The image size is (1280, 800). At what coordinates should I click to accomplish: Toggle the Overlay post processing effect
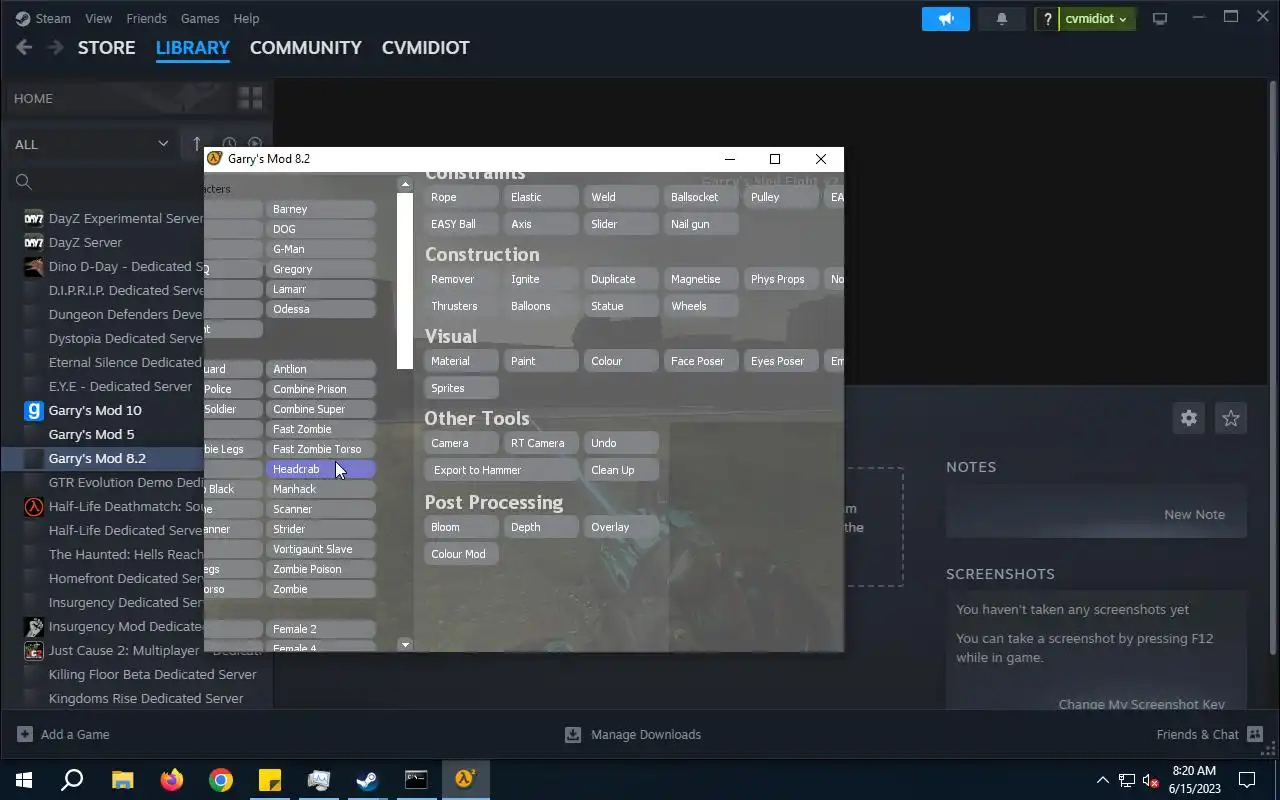click(x=621, y=527)
